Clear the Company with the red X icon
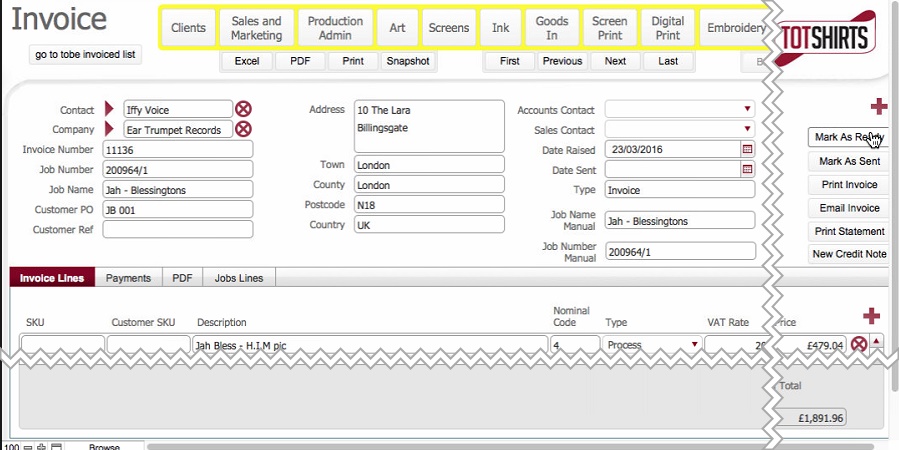The width and height of the screenshot is (899, 450). pyautogui.click(x=243, y=129)
